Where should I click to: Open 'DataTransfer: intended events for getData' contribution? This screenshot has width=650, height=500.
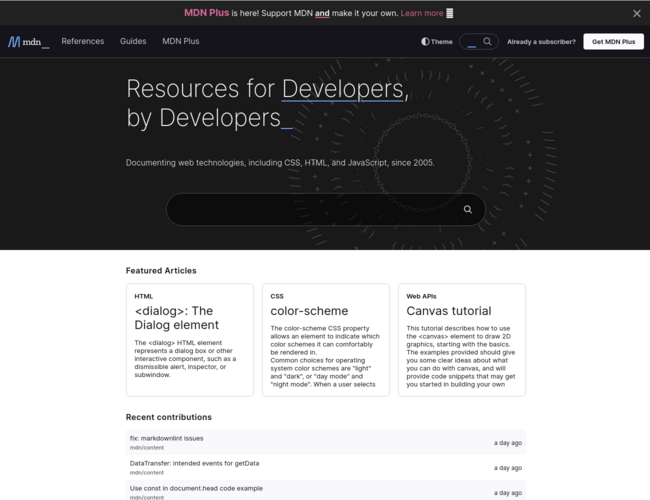(194, 463)
